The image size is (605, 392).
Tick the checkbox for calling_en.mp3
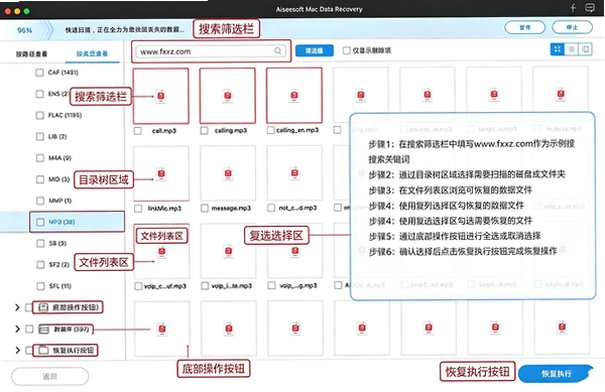[x=271, y=130]
